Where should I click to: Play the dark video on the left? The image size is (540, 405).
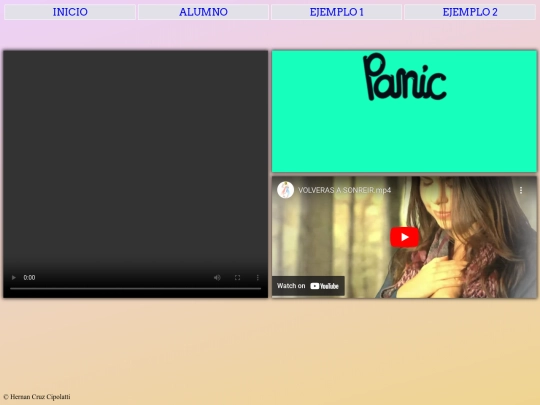[x=14, y=278]
